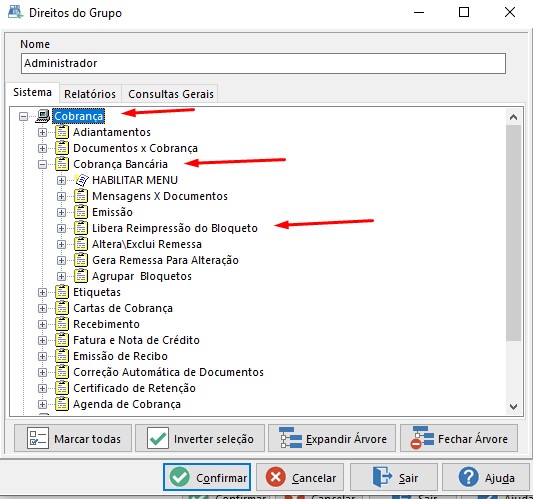Click the icon beside Agenda de Cobrança

pyautogui.click(x=62, y=404)
